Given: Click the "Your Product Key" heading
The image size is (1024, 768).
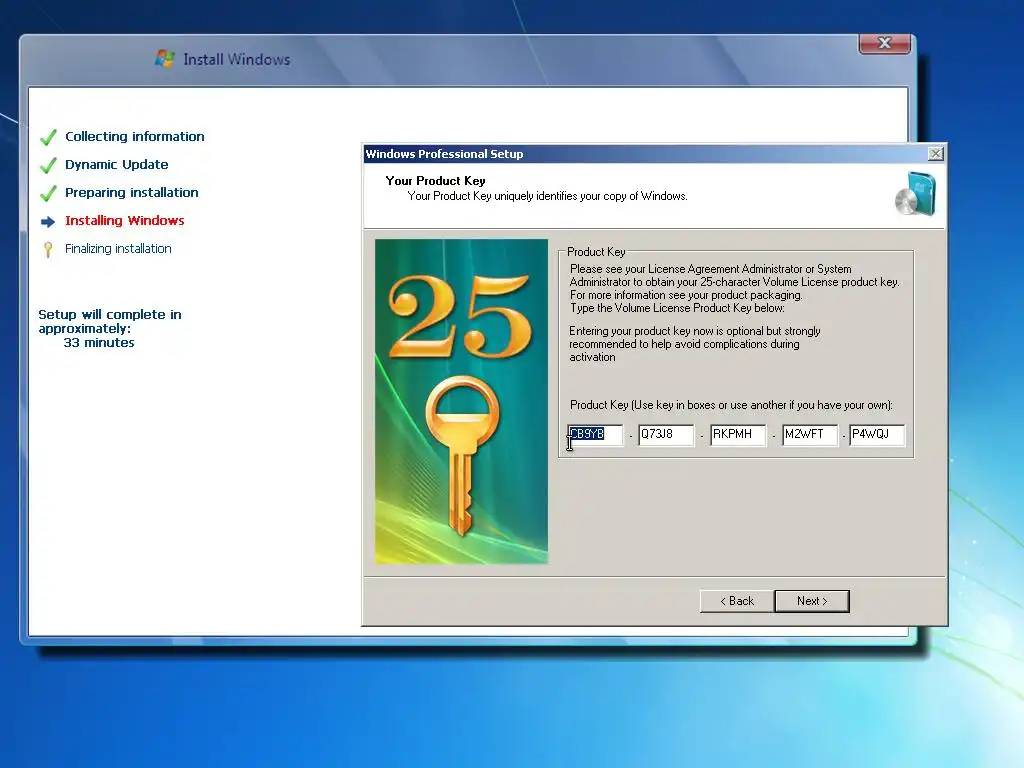Looking at the screenshot, I should point(435,181).
